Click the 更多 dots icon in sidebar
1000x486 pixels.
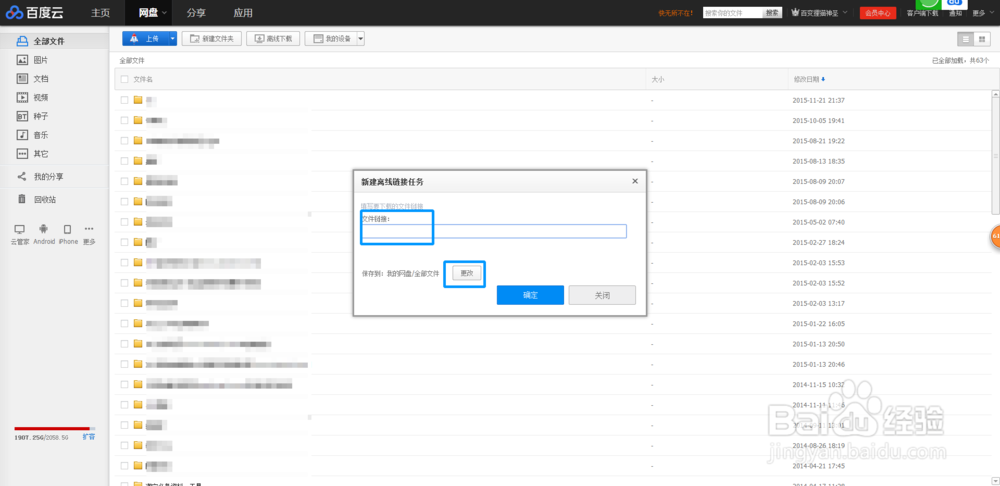pos(89,229)
